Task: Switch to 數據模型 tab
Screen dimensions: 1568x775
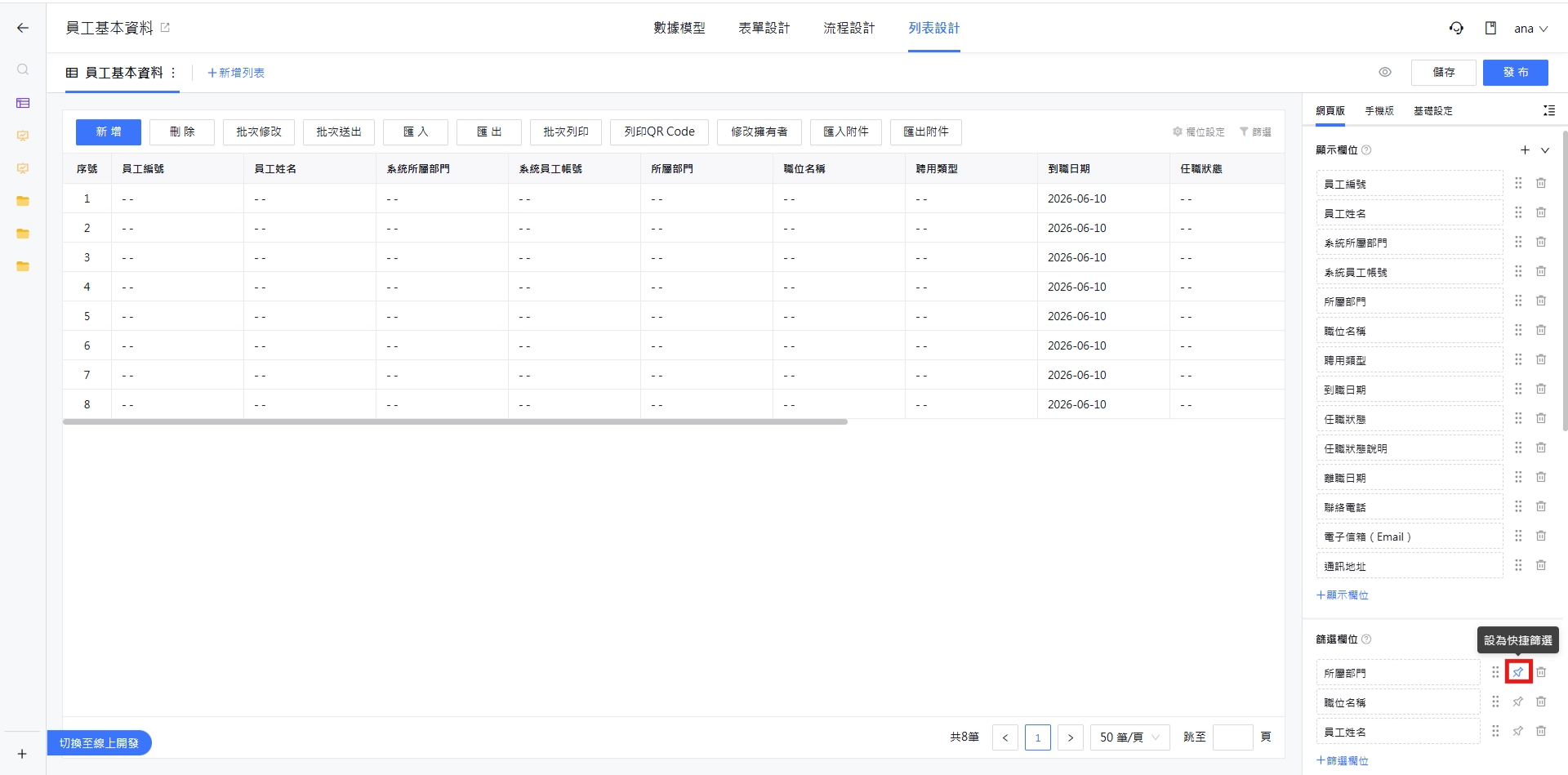Action: [679, 28]
